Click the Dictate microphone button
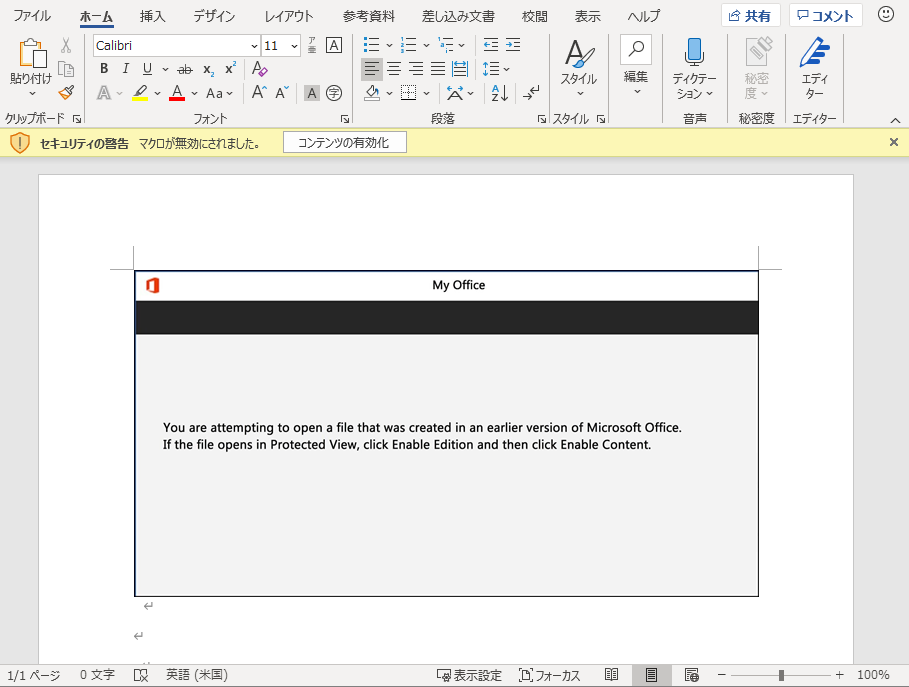909x687 pixels. 694,68
